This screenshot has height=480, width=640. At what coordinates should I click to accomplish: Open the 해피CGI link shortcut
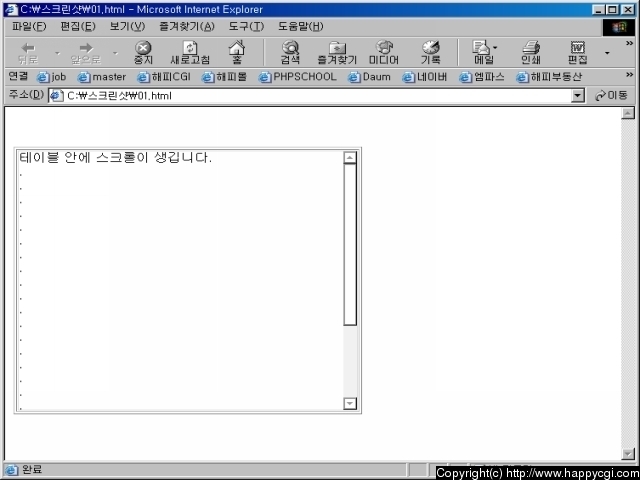(x=163, y=77)
